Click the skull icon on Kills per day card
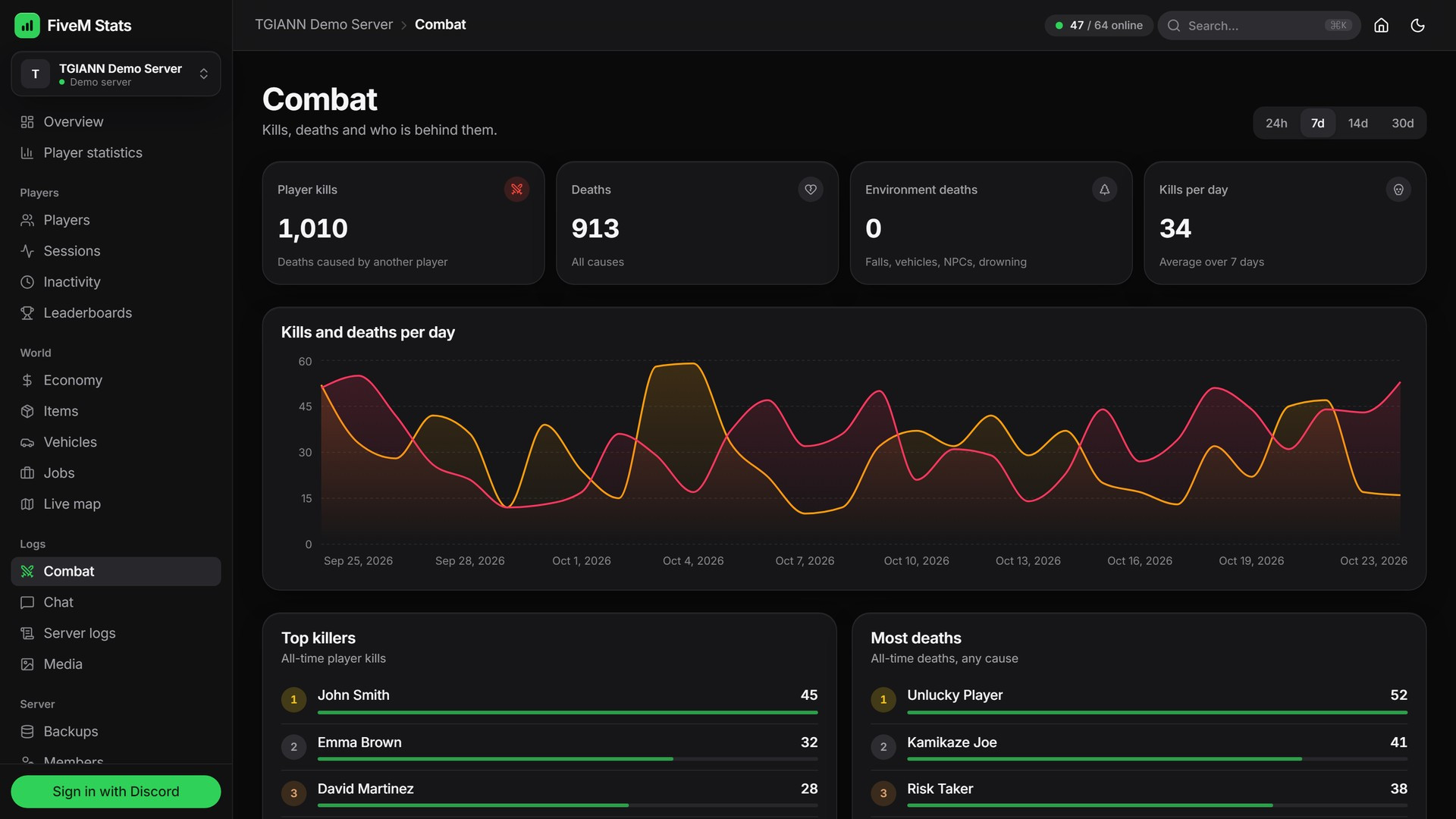The height and width of the screenshot is (819, 1456). click(x=1398, y=190)
